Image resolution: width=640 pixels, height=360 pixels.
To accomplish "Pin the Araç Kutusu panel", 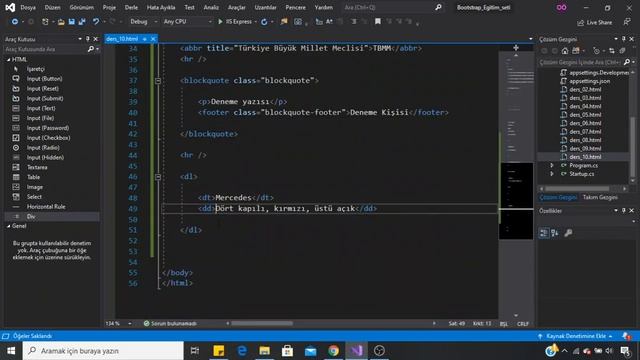I will [x=87, y=39].
